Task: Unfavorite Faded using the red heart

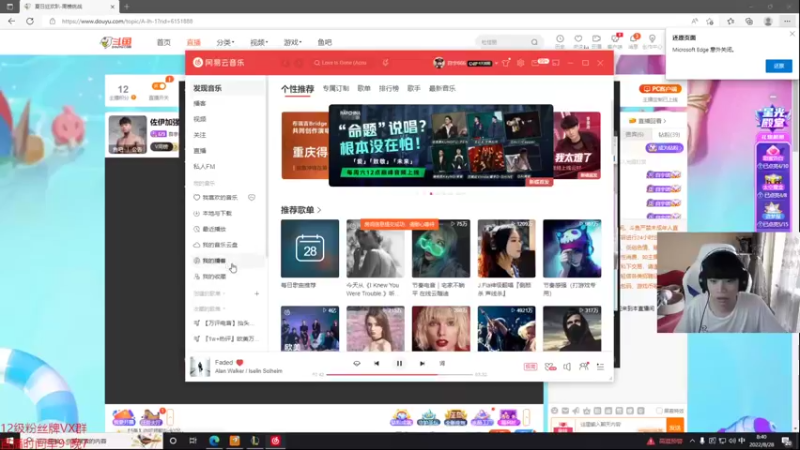Action: coord(239,362)
